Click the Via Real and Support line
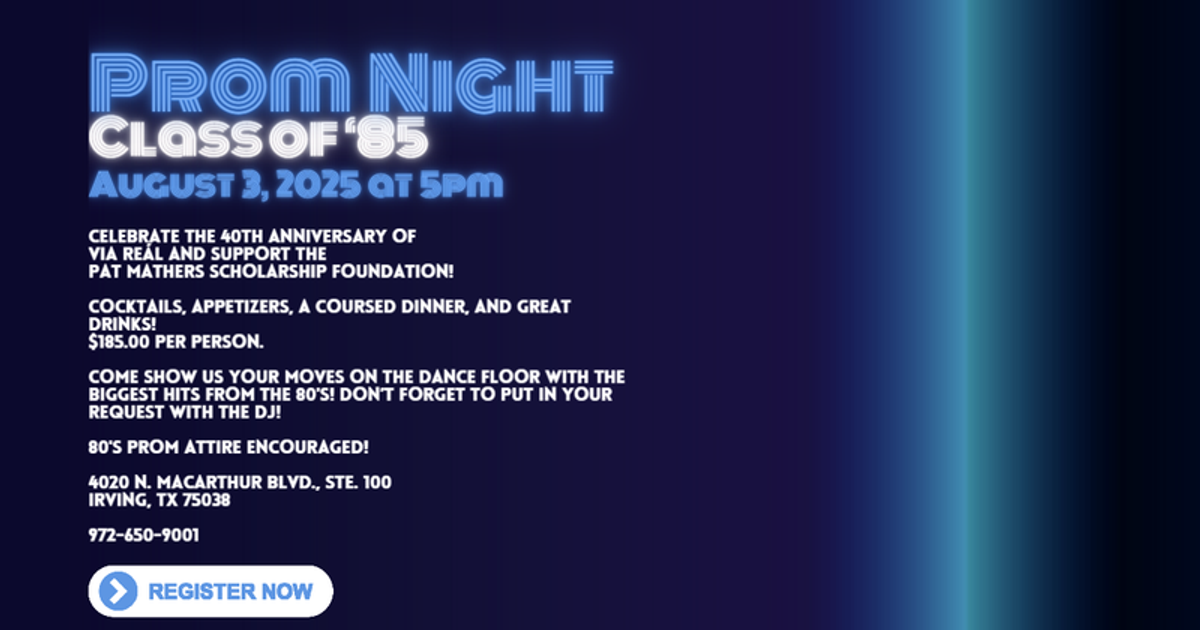 [x=207, y=254]
